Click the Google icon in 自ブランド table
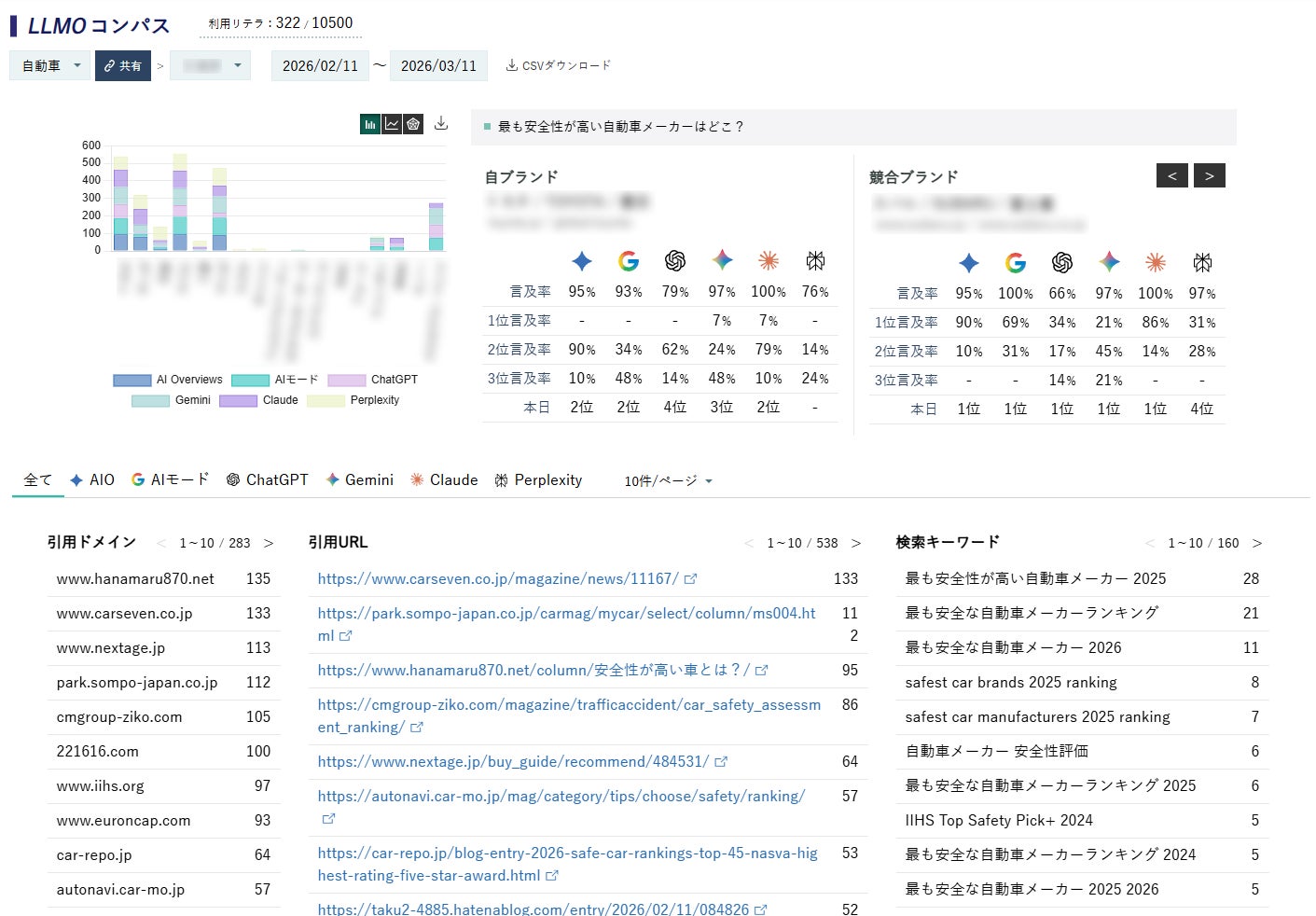Image resolution: width=1316 pixels, height=916 pixels. (629, 261)
